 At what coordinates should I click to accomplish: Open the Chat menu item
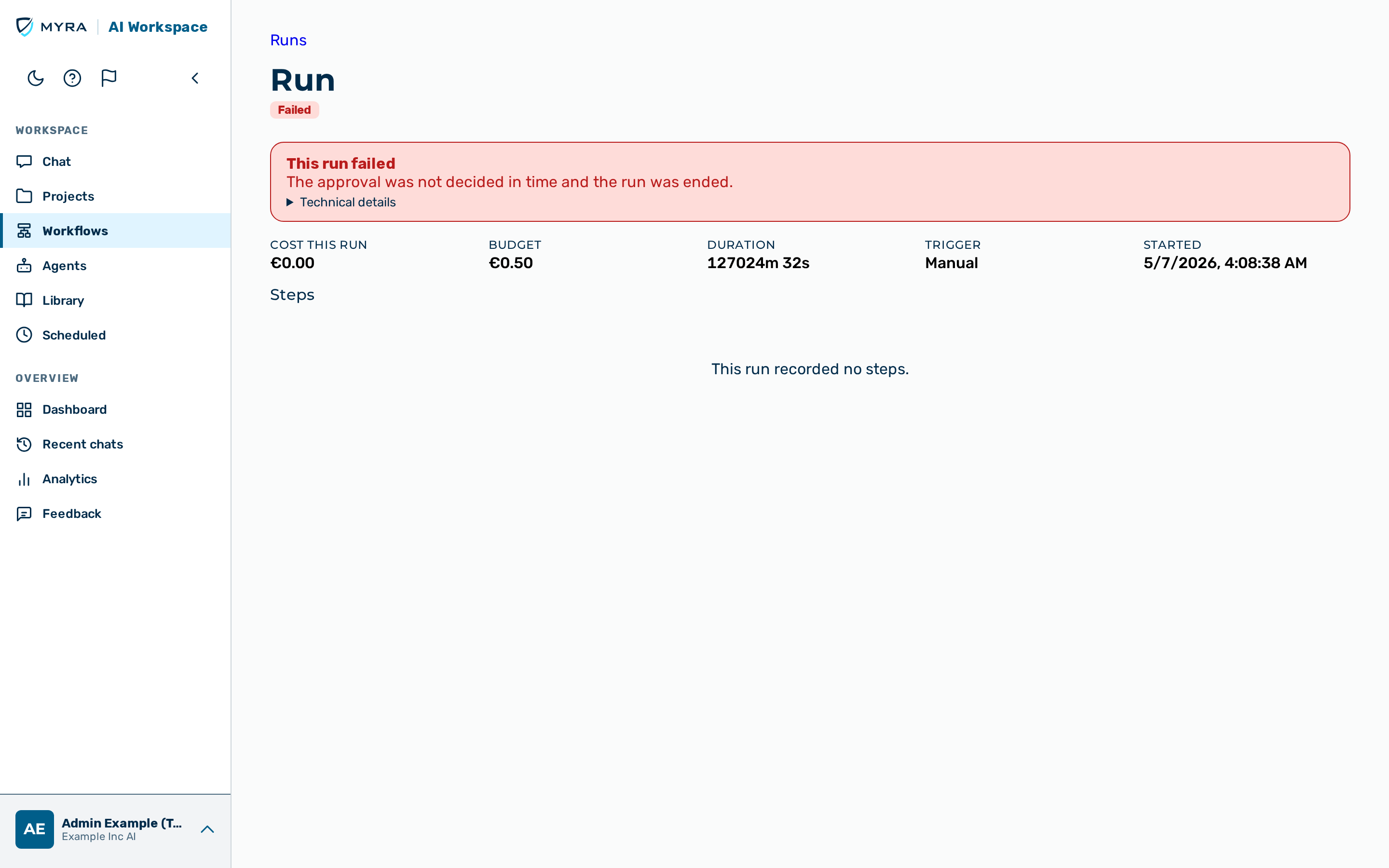tap(116, 162)
